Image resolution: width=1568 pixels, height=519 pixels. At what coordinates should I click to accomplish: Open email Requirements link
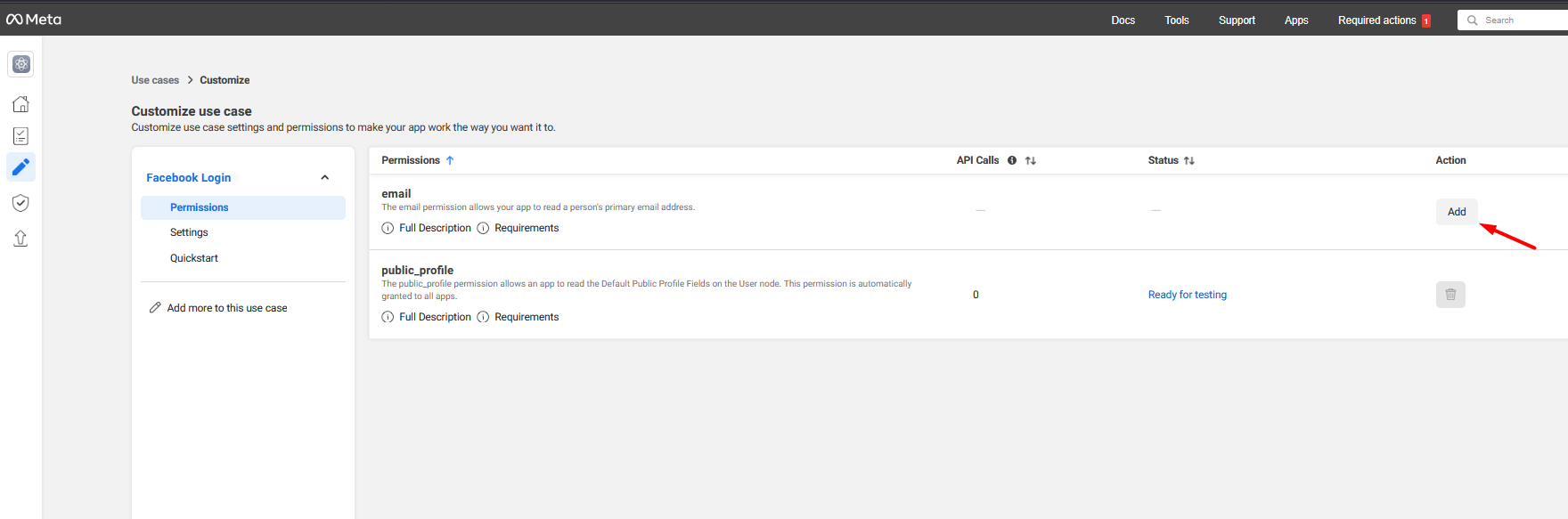pyautogui.click(x=527, y=228)
